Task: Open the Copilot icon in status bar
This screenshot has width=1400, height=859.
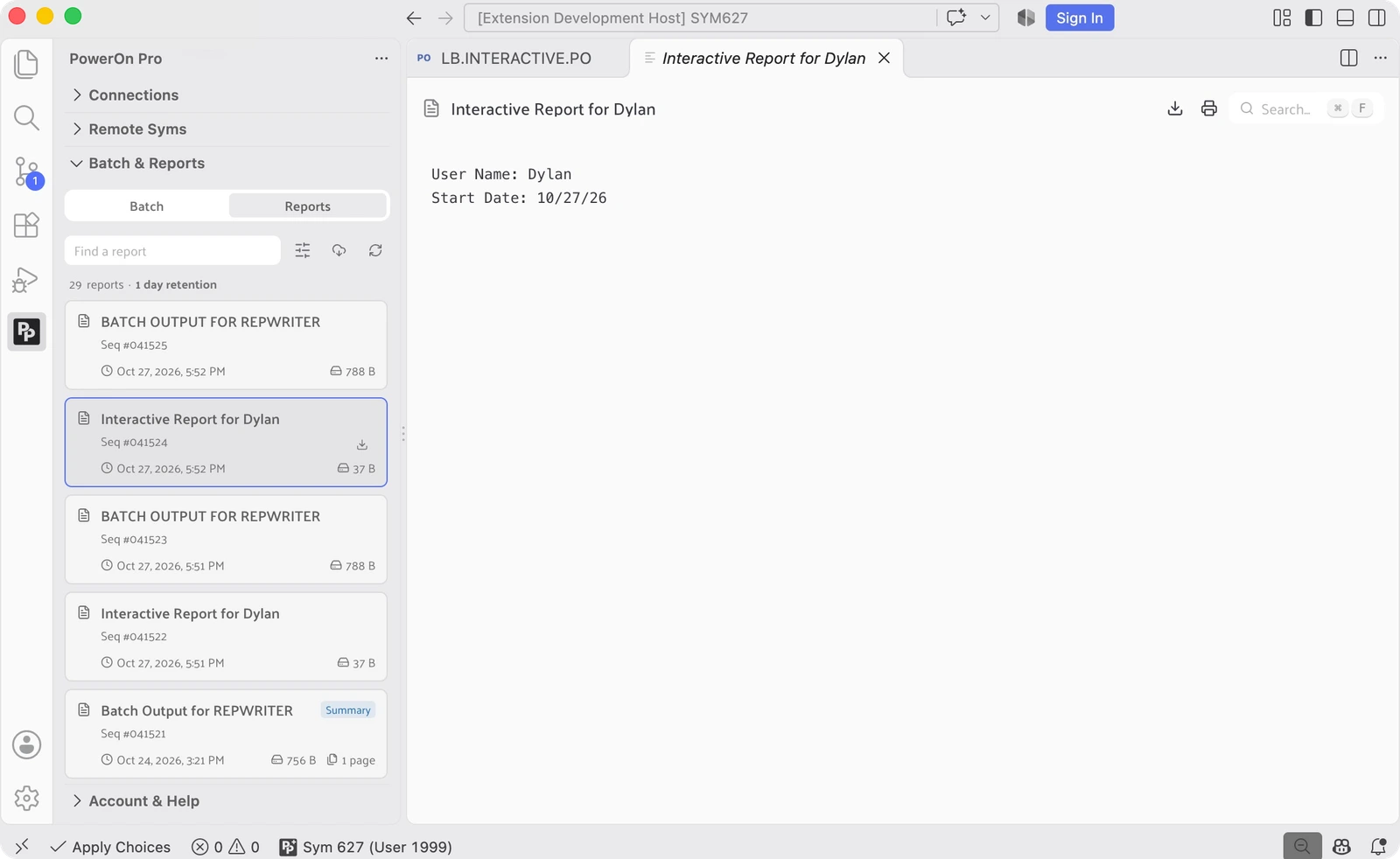Action: (1341, 847)
